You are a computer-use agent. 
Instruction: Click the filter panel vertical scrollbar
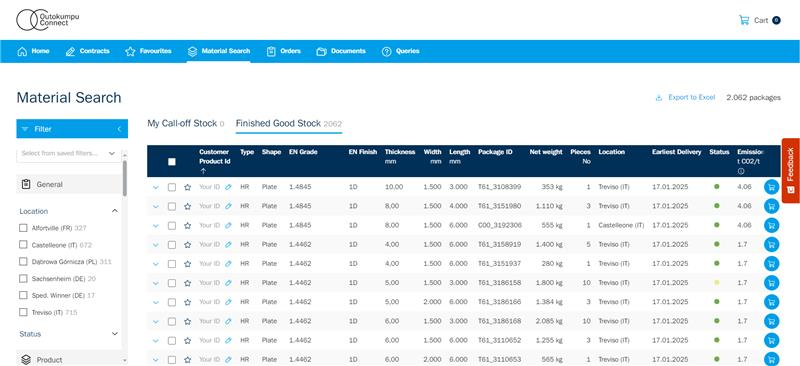124,178
